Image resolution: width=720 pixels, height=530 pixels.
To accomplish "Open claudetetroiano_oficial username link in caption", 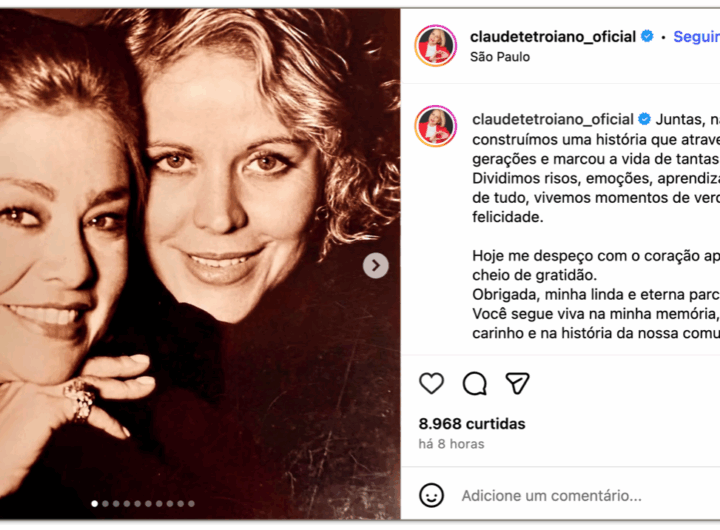I will (x=552, y=119).
